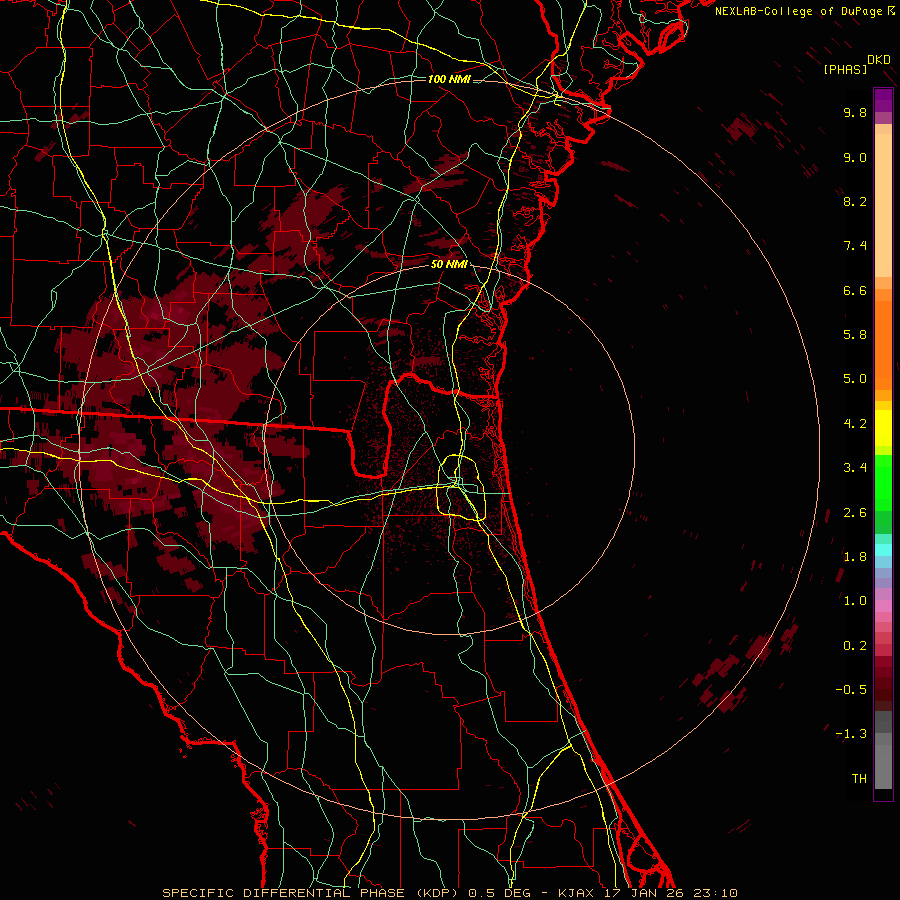
Task: Click the [PHAS] label above the color bar
Action: click(845, 69)
